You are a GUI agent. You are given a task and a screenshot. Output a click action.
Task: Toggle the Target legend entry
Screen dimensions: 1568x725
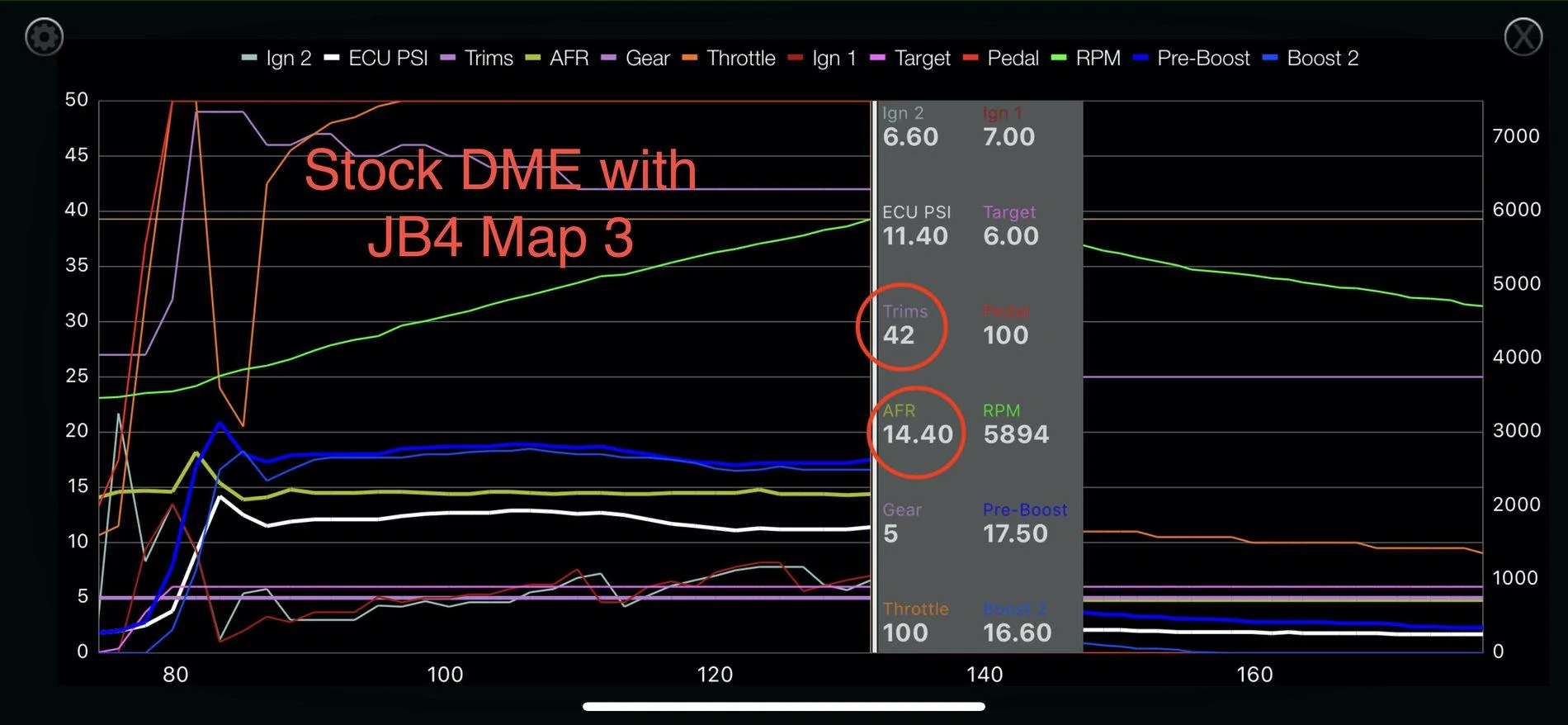coord(910,59)
